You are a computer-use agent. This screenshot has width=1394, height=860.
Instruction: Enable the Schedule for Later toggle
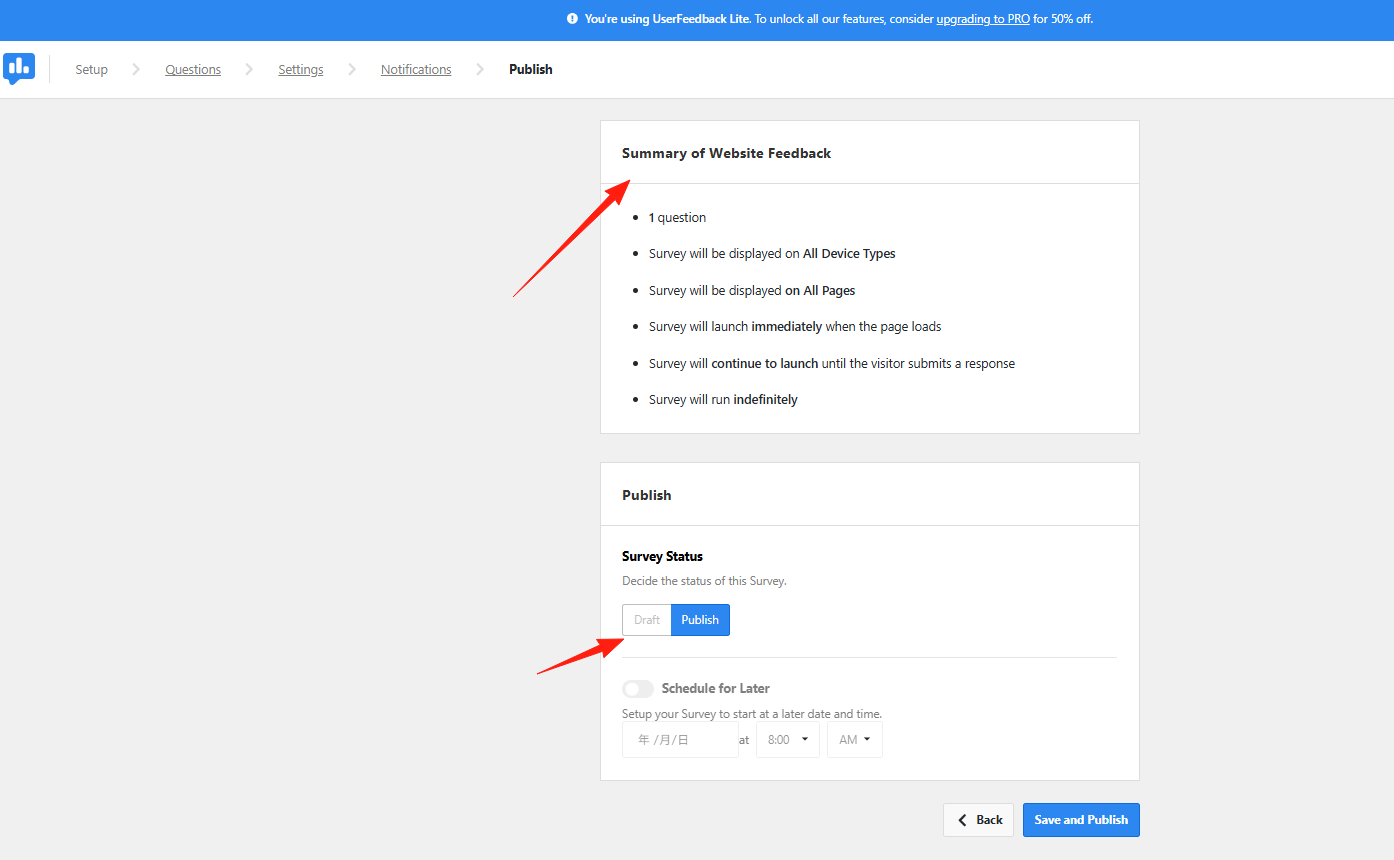[637, 688]
